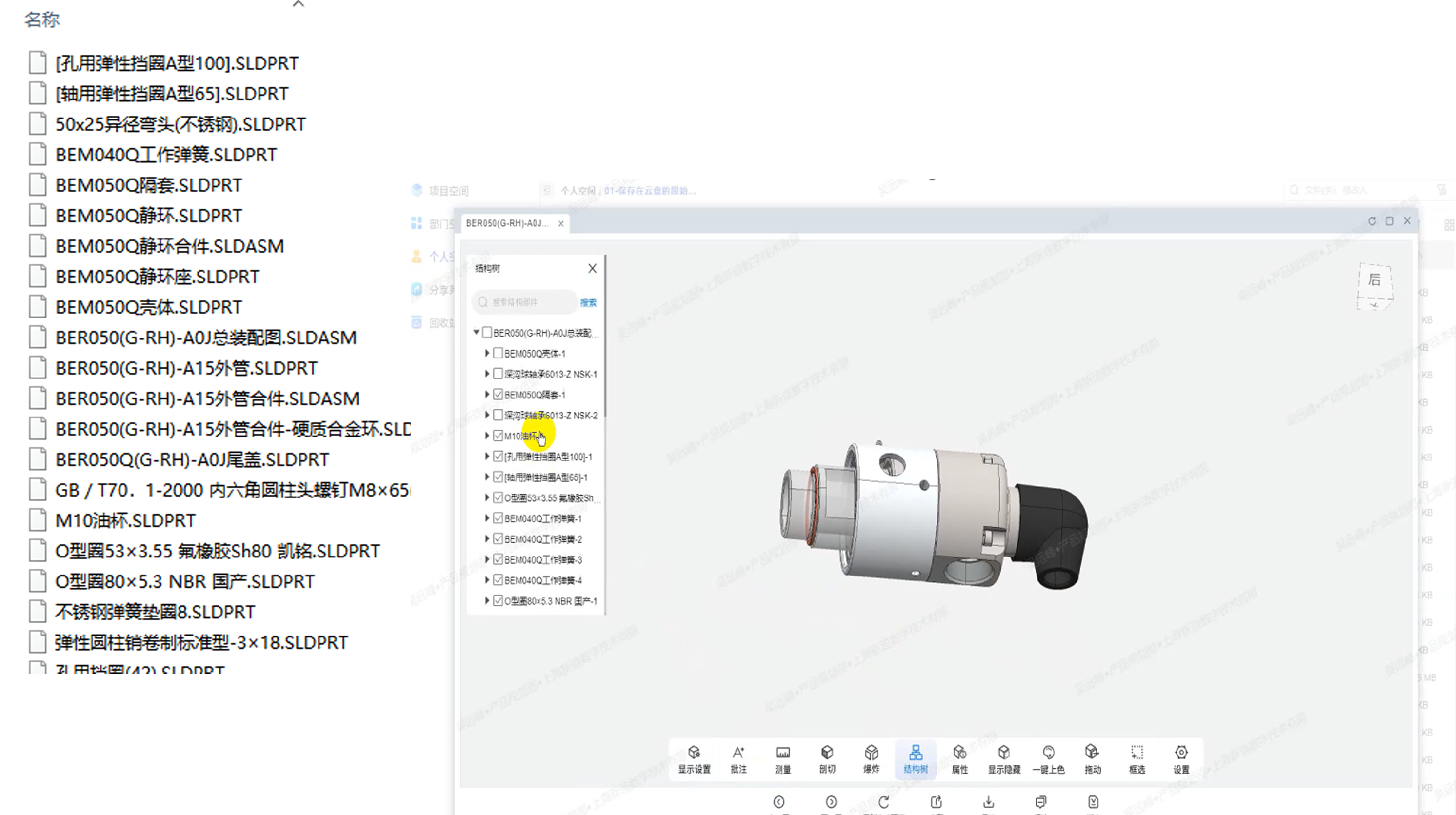Activate the 测量 measure tool
This screenshot has height=815, width=1456.
782,758
